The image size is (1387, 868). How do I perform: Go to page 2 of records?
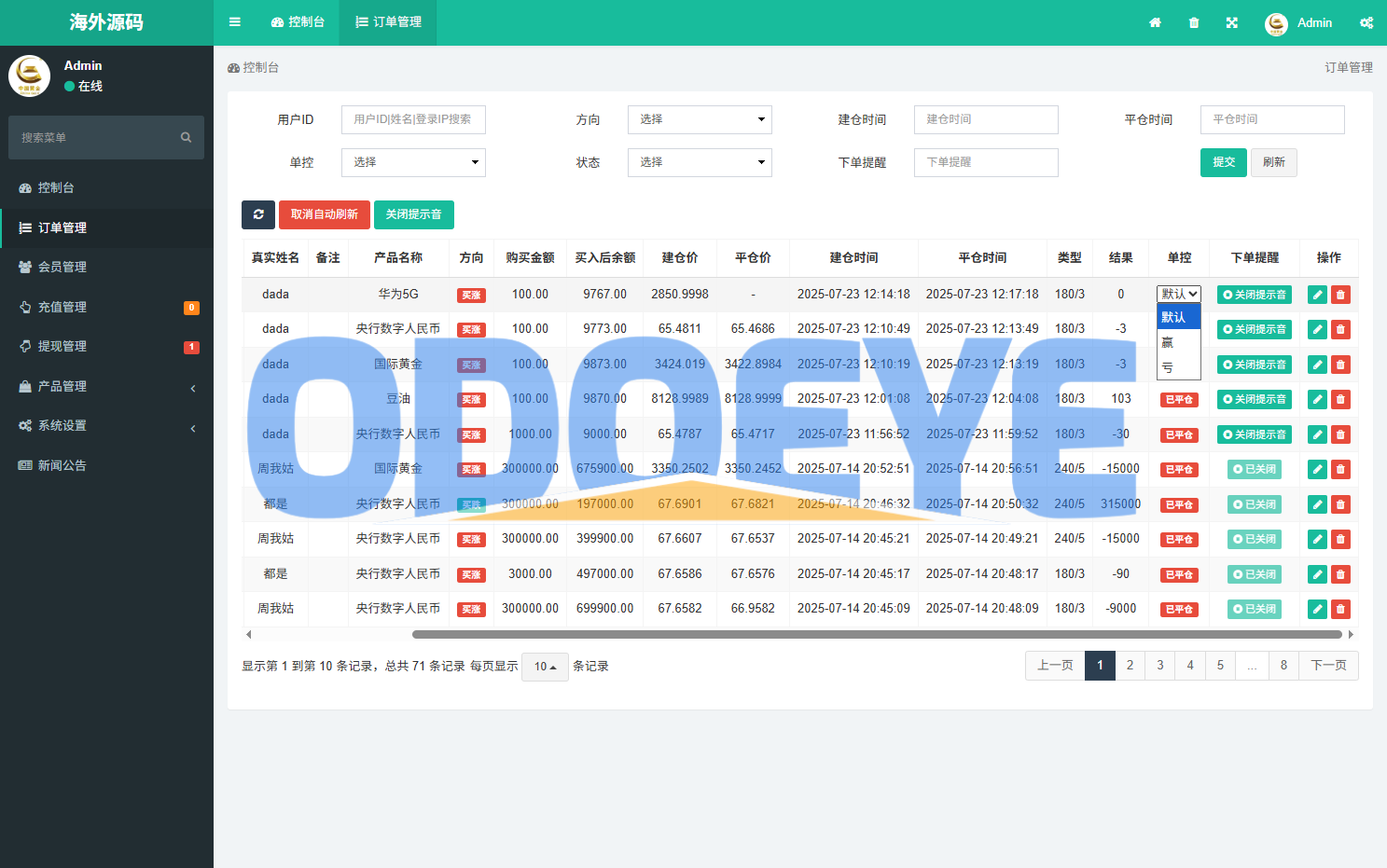pyautogui.click(x=1130, y=666)
